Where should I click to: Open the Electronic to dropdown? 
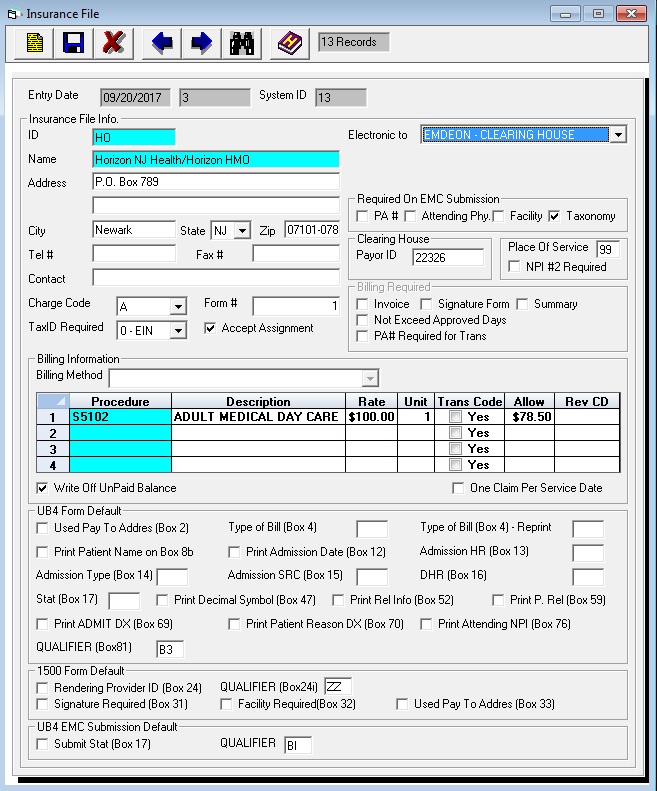[x=618, y=135]
